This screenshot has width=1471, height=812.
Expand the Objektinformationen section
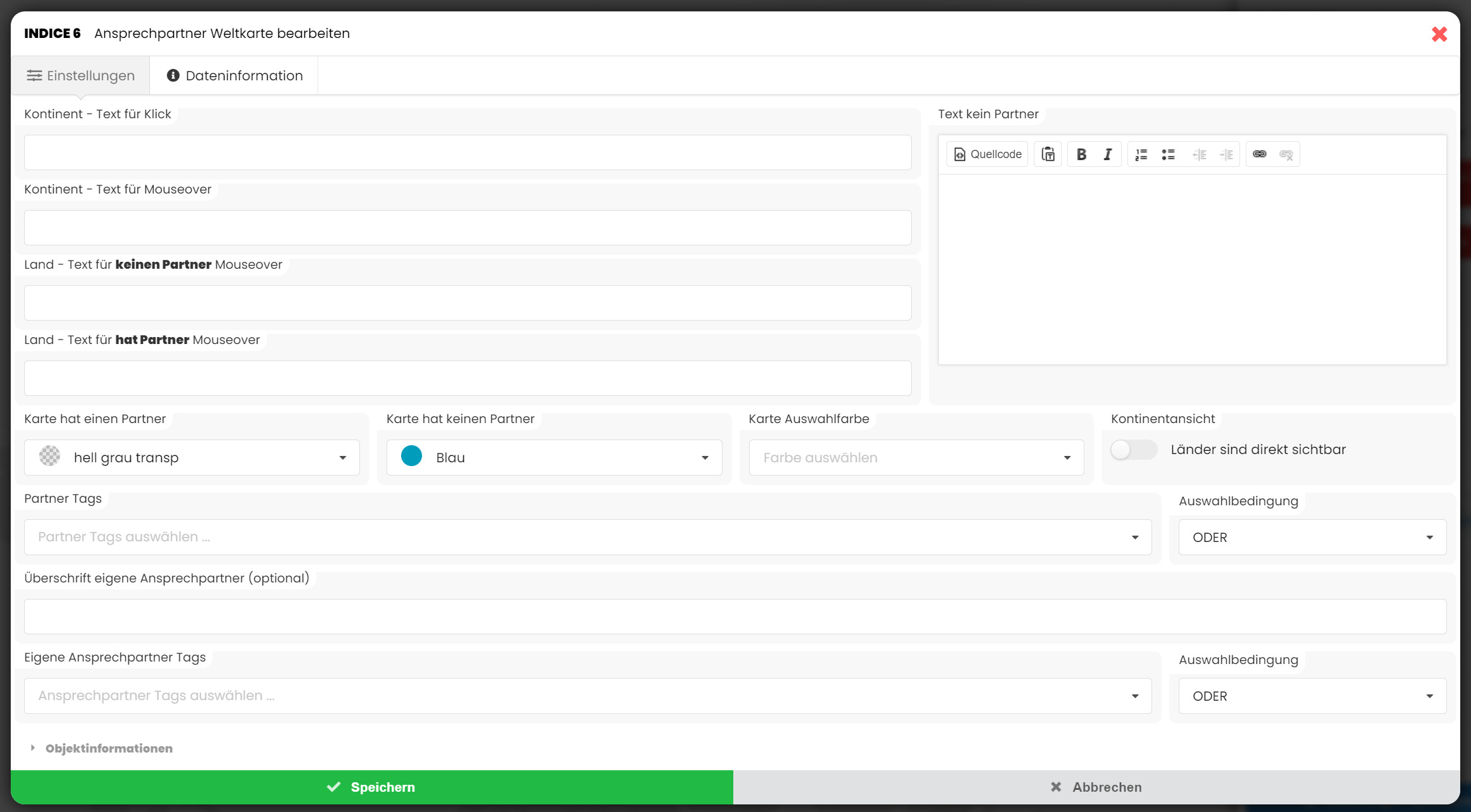[108, 748]
